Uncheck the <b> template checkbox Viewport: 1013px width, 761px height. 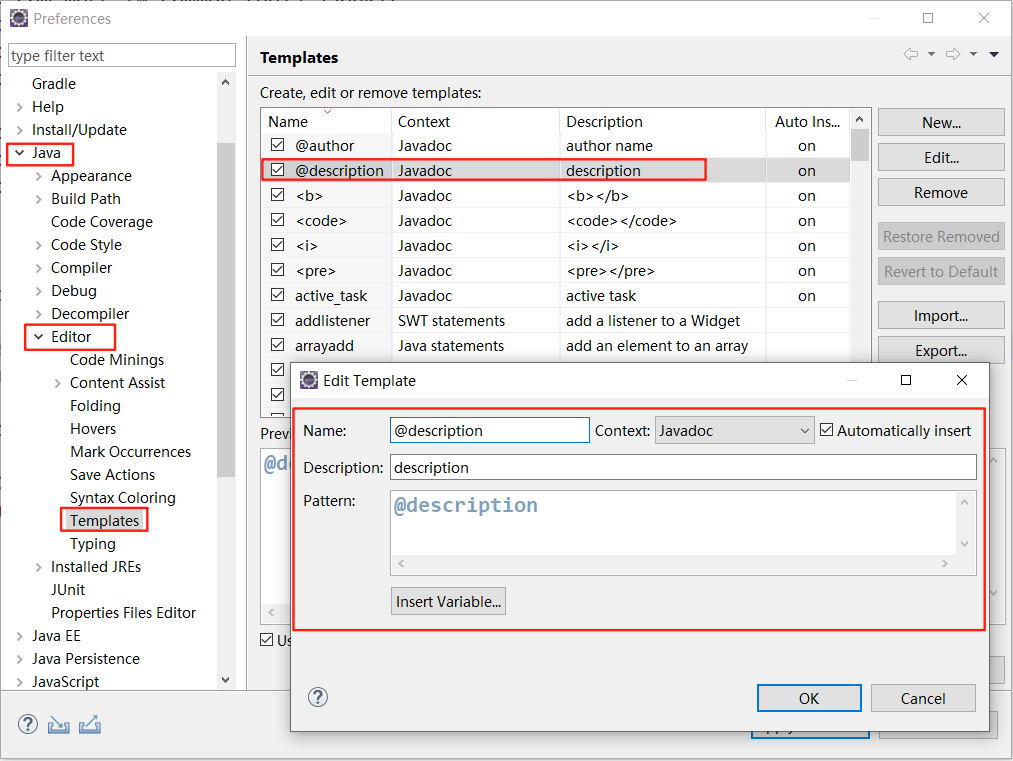(x=278, y=194)
